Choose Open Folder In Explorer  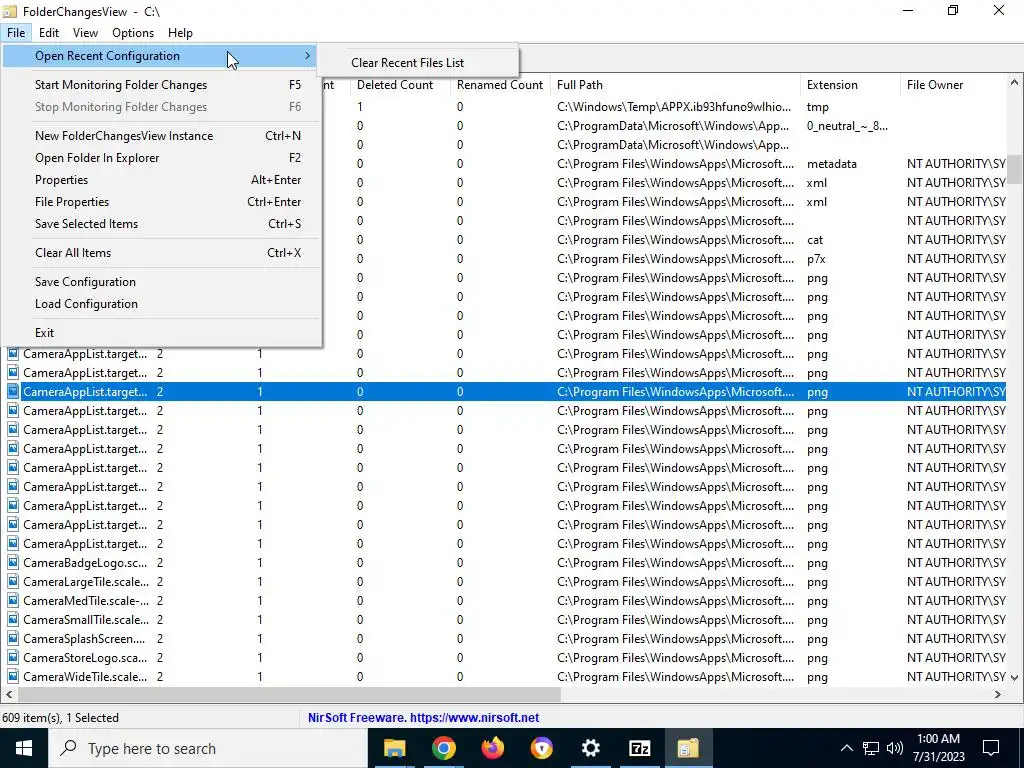pyautogui.click(x=161, y=158)
